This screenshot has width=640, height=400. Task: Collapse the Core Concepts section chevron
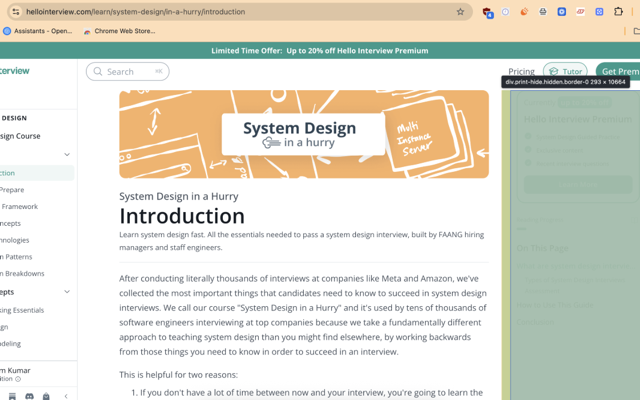click(67, 292)
